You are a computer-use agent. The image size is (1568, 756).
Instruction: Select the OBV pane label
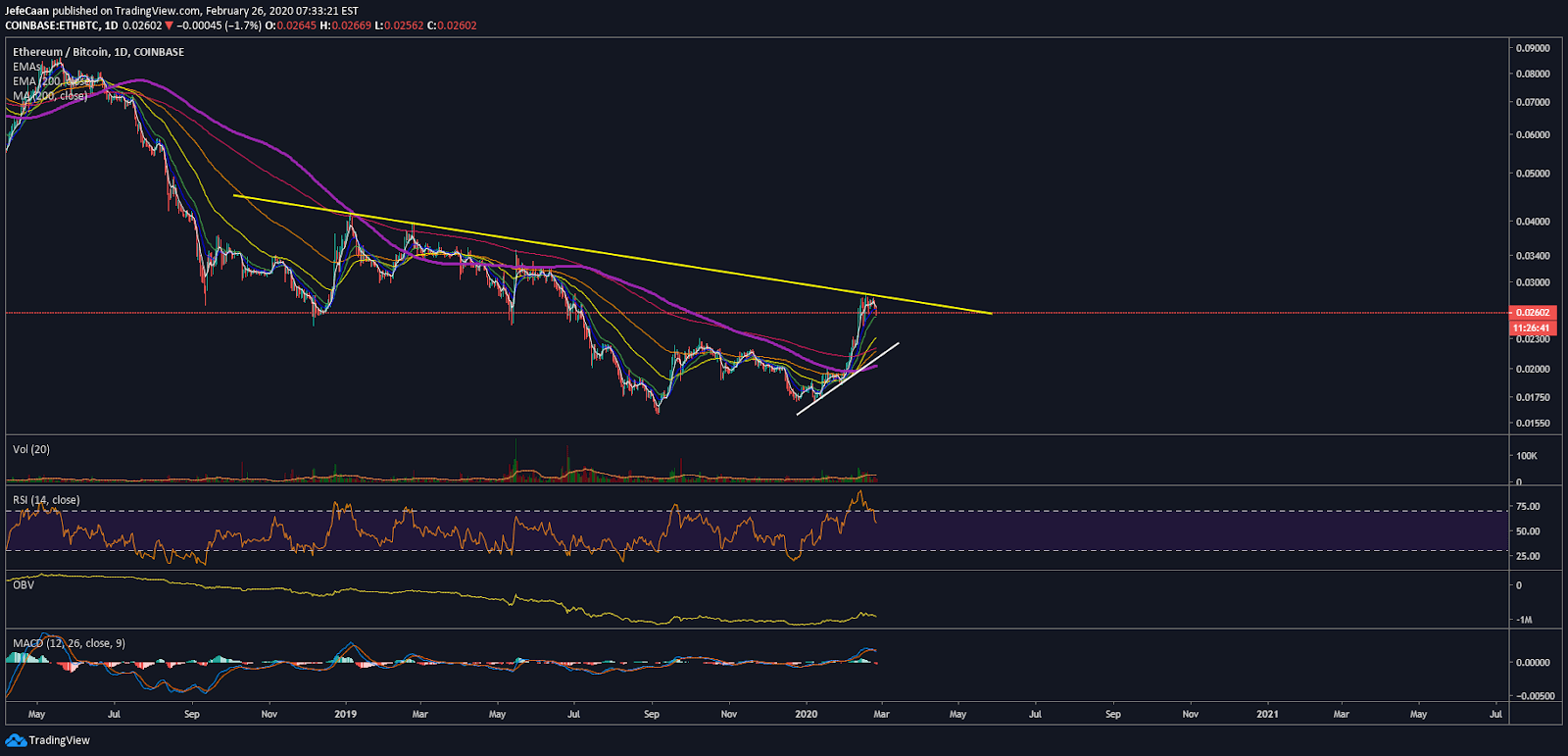24,584
